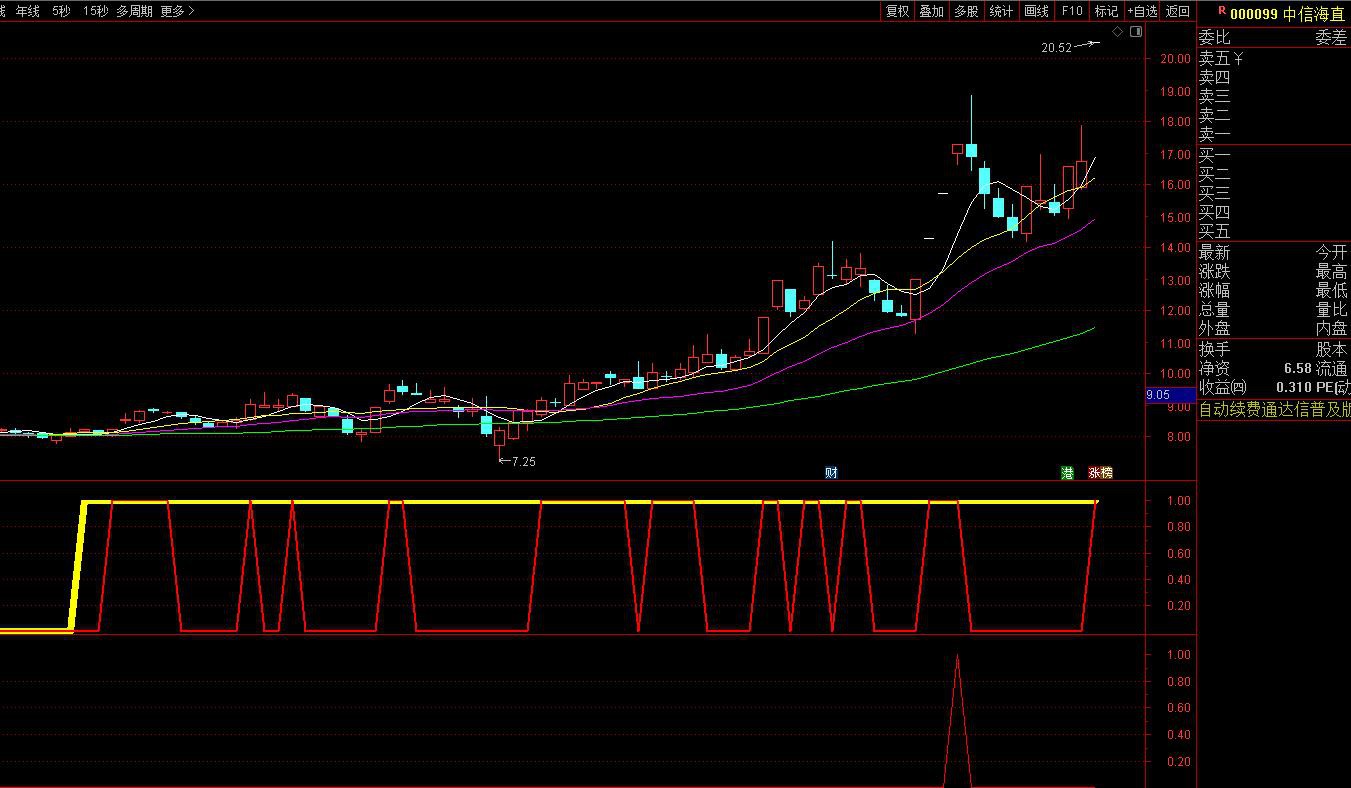
Task: Expand the 更多 more periods menu
Action: coord(178,11)
